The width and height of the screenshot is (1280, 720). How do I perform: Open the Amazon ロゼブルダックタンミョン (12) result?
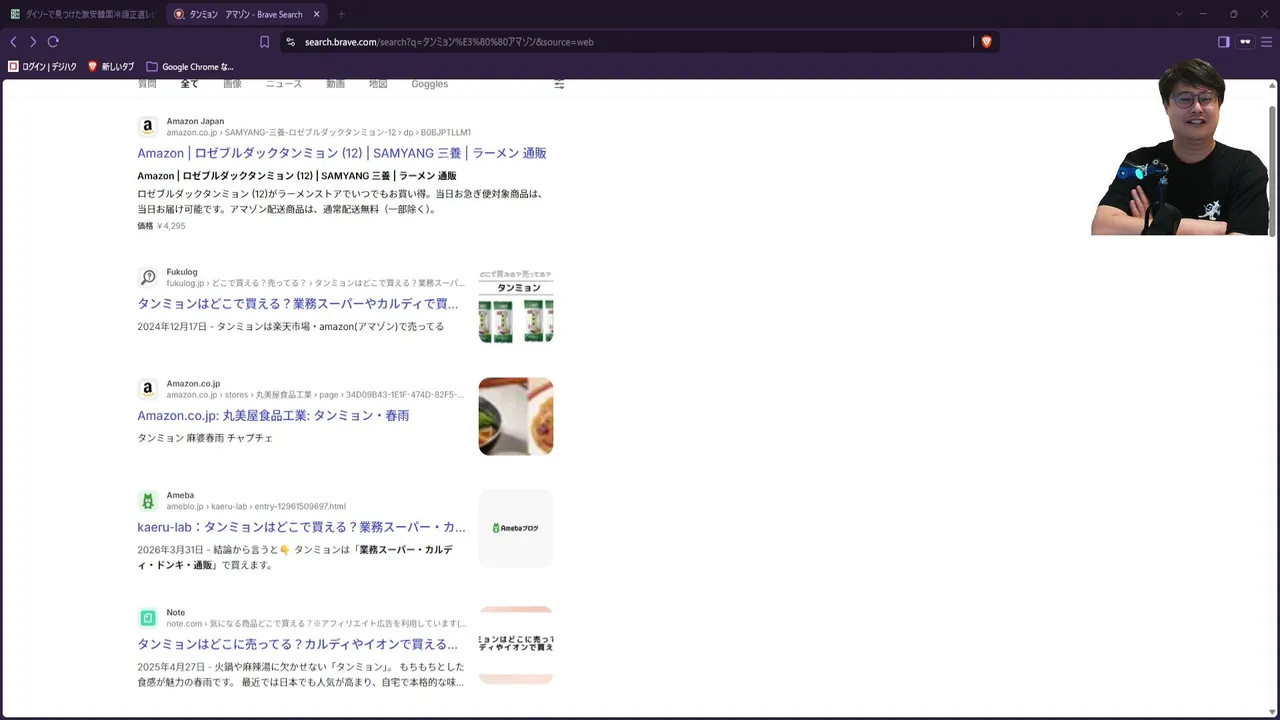click(342, 153)
